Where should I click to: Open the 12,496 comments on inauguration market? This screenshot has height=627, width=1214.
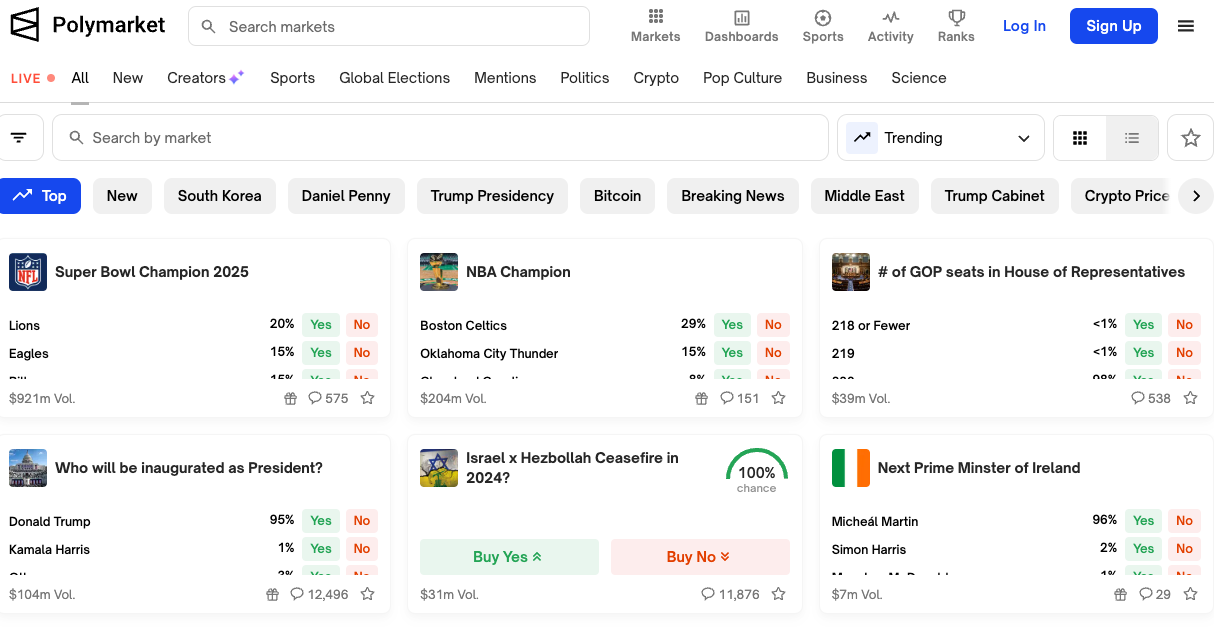[x=319, y=594]
